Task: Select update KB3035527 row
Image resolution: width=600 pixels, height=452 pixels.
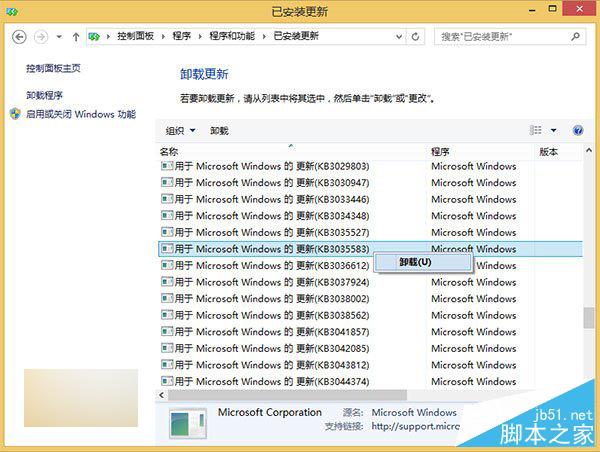Action: (370, 232)
